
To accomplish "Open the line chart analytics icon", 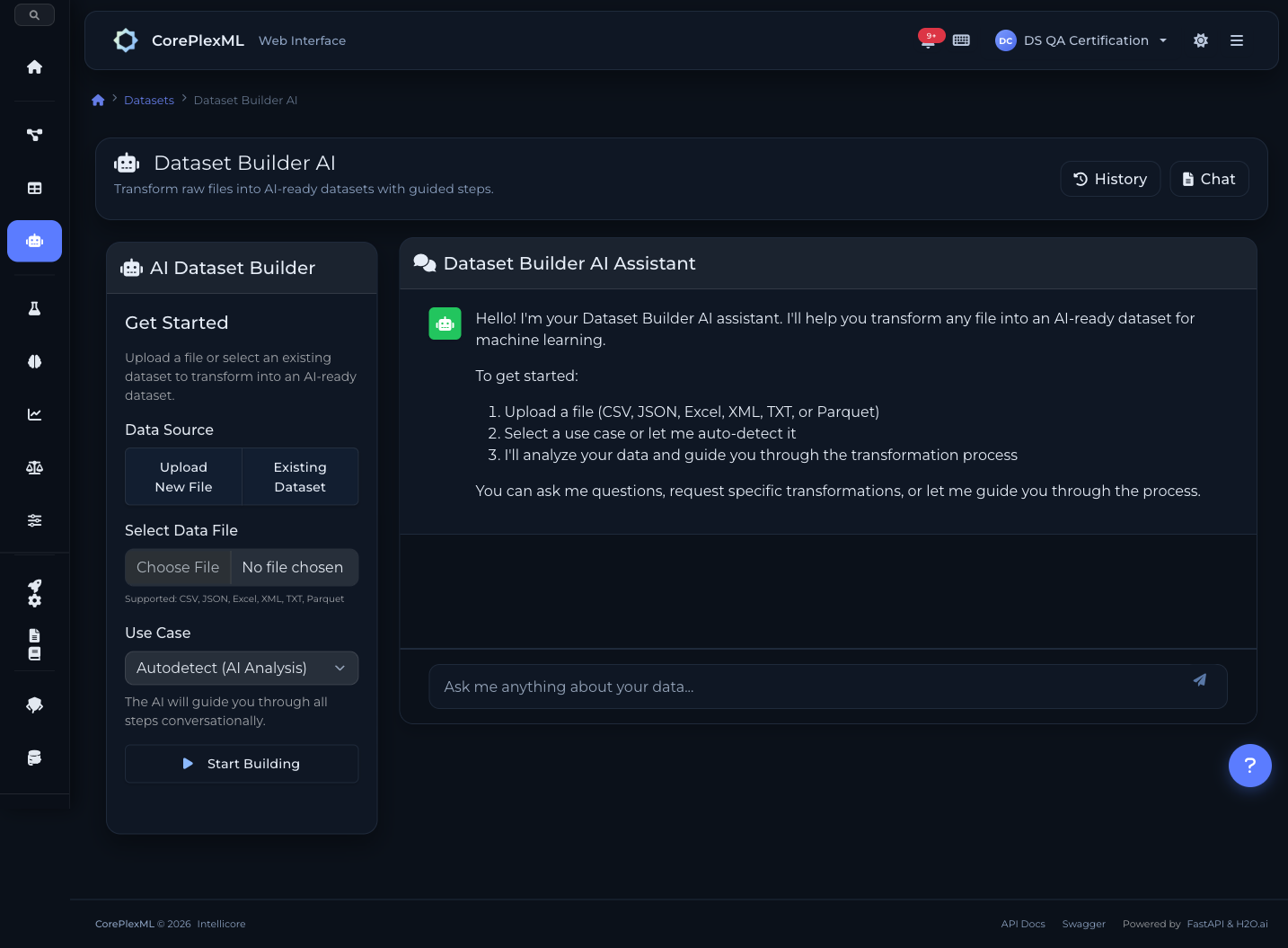I will point(34,414).
